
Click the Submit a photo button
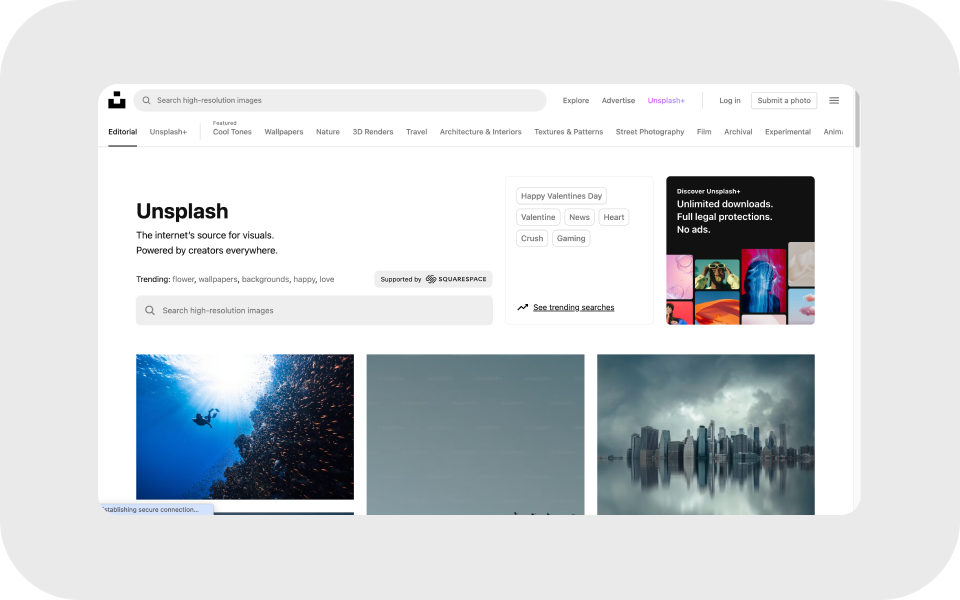784,100
